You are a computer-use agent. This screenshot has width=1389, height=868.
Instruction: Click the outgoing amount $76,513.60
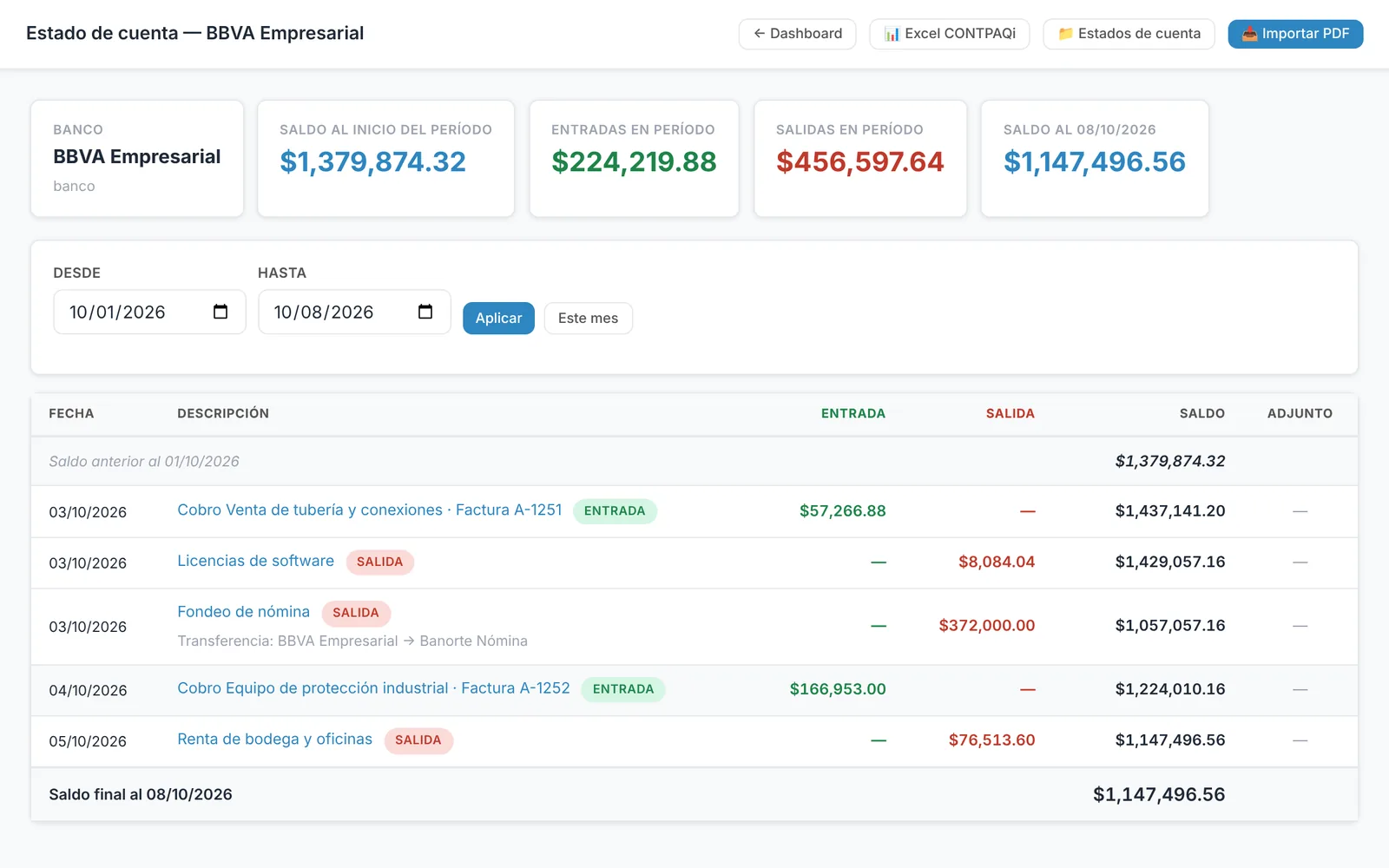tap(992, 740)
